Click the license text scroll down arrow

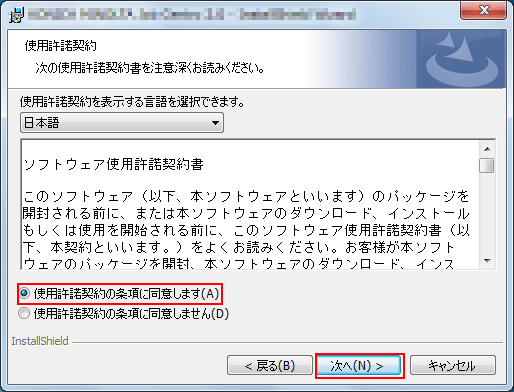click(x=487, y=261)
